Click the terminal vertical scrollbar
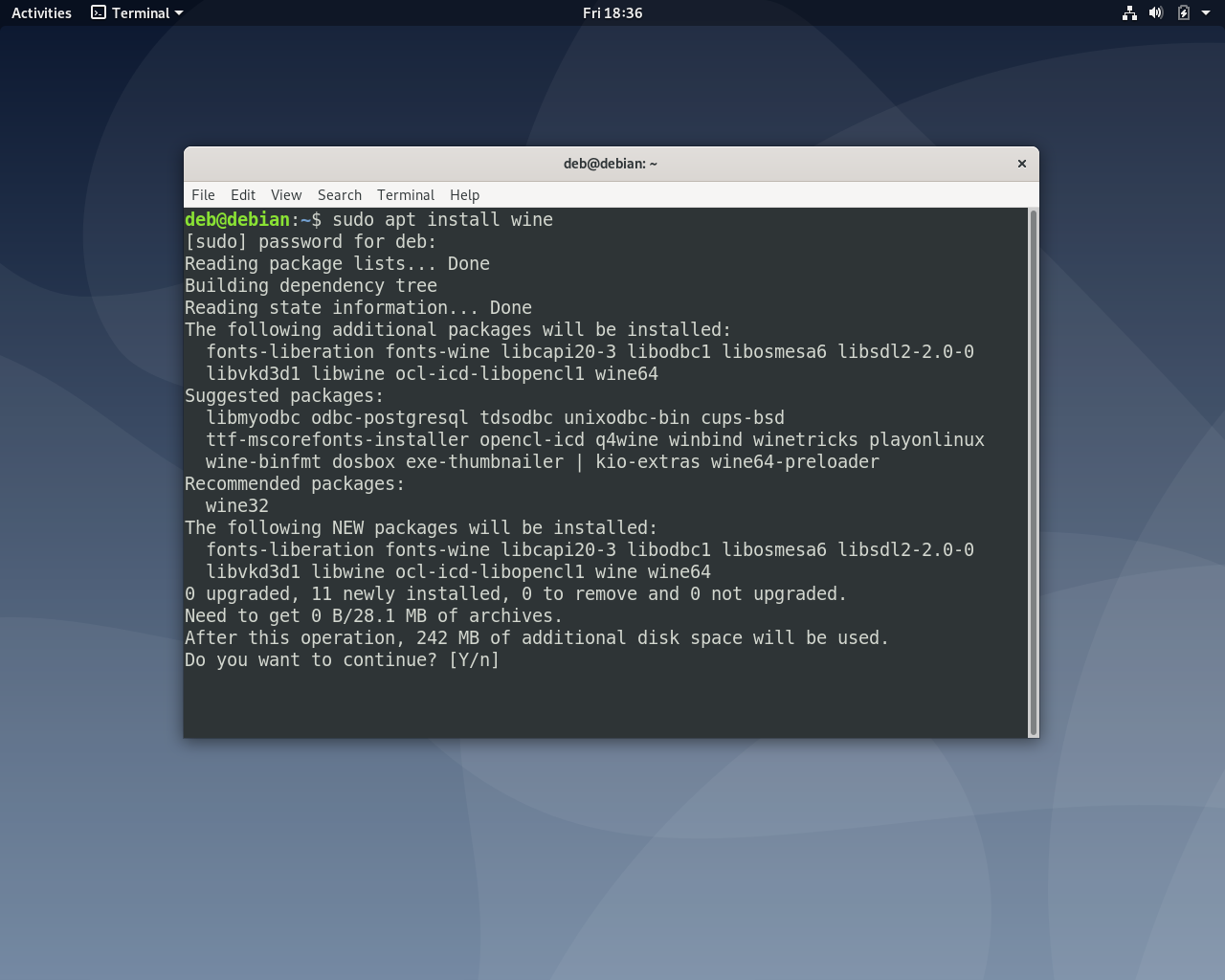 (x=1033, y=473)
